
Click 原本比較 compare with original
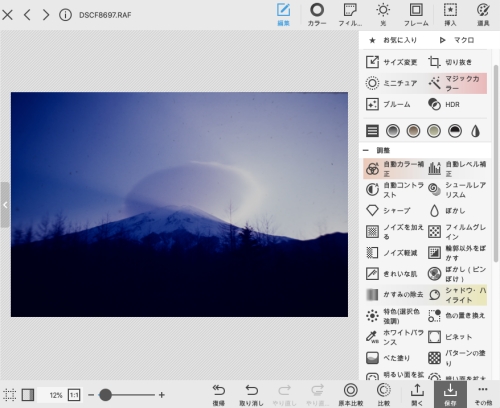click(350, 395)
